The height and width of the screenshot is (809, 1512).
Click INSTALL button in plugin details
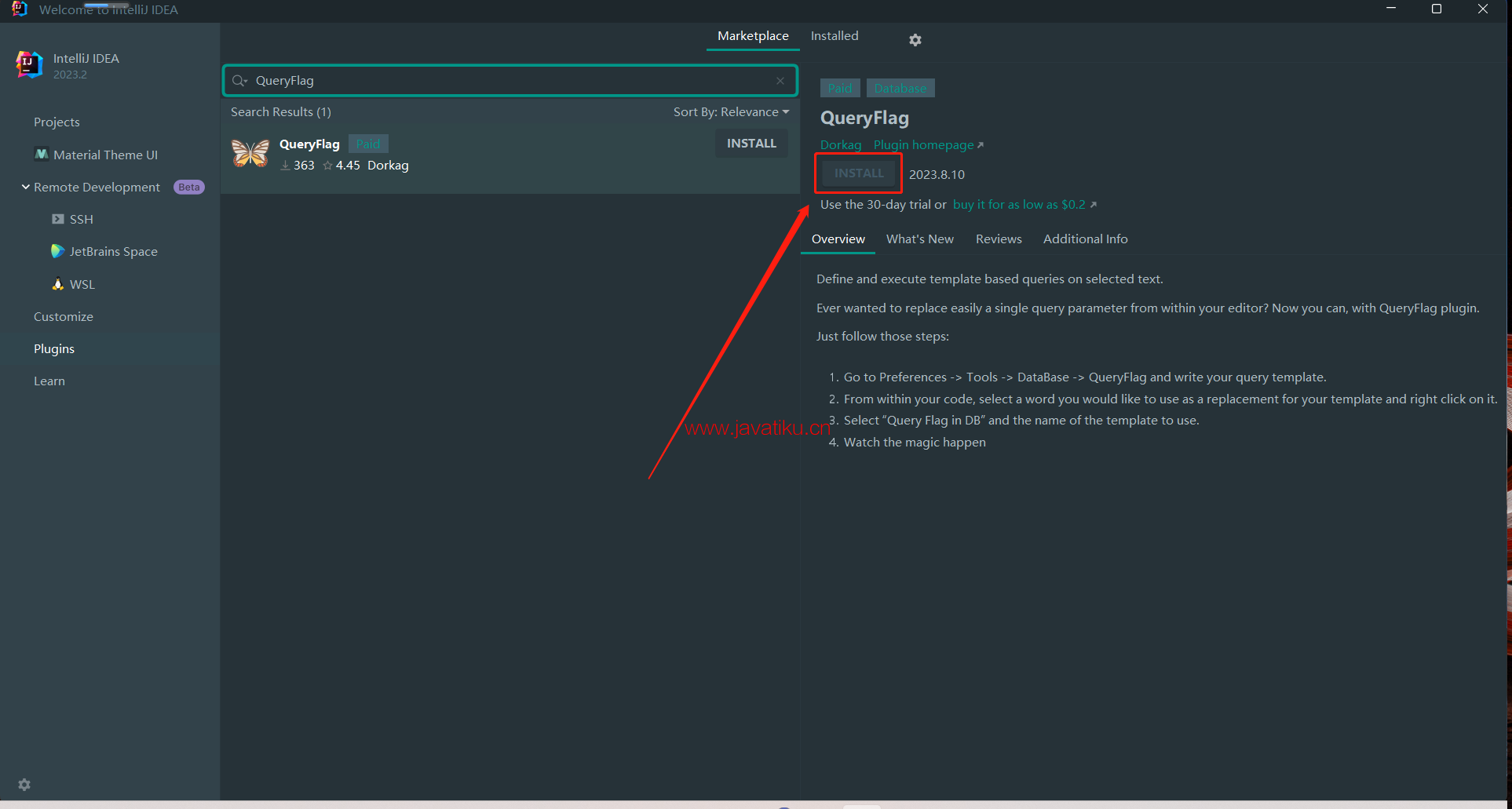tap(859, 173)
